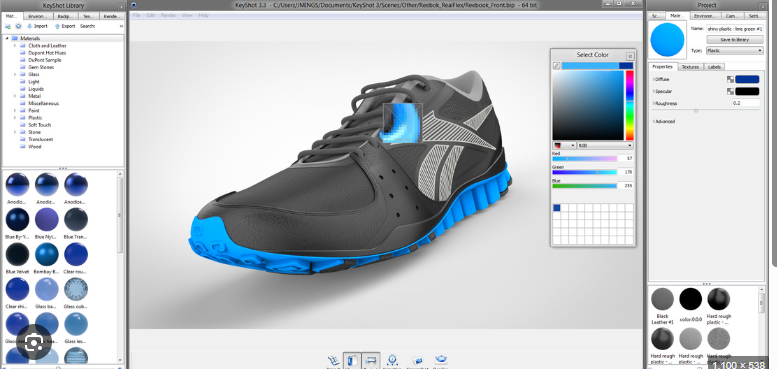Click the add folder icon in library toolbar
777x369 pixels.
(8, 26)
